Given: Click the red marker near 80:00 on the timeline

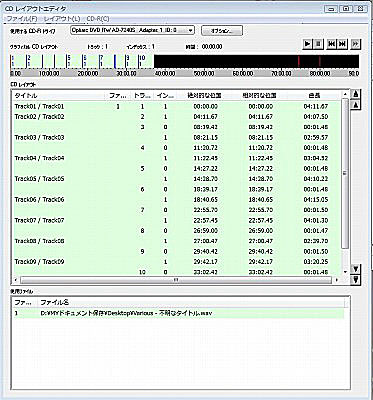Looking at the screenshot, I should (x=319, y=61).
